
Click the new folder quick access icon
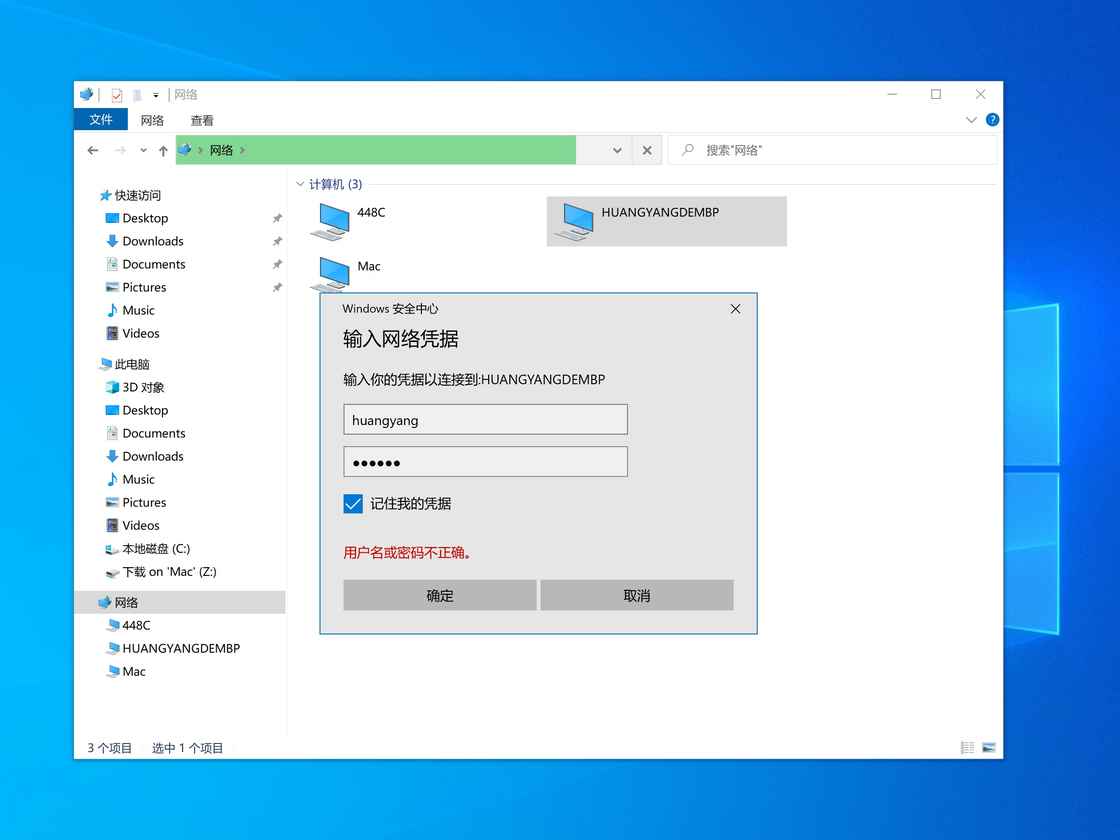(x=136, y=94)
